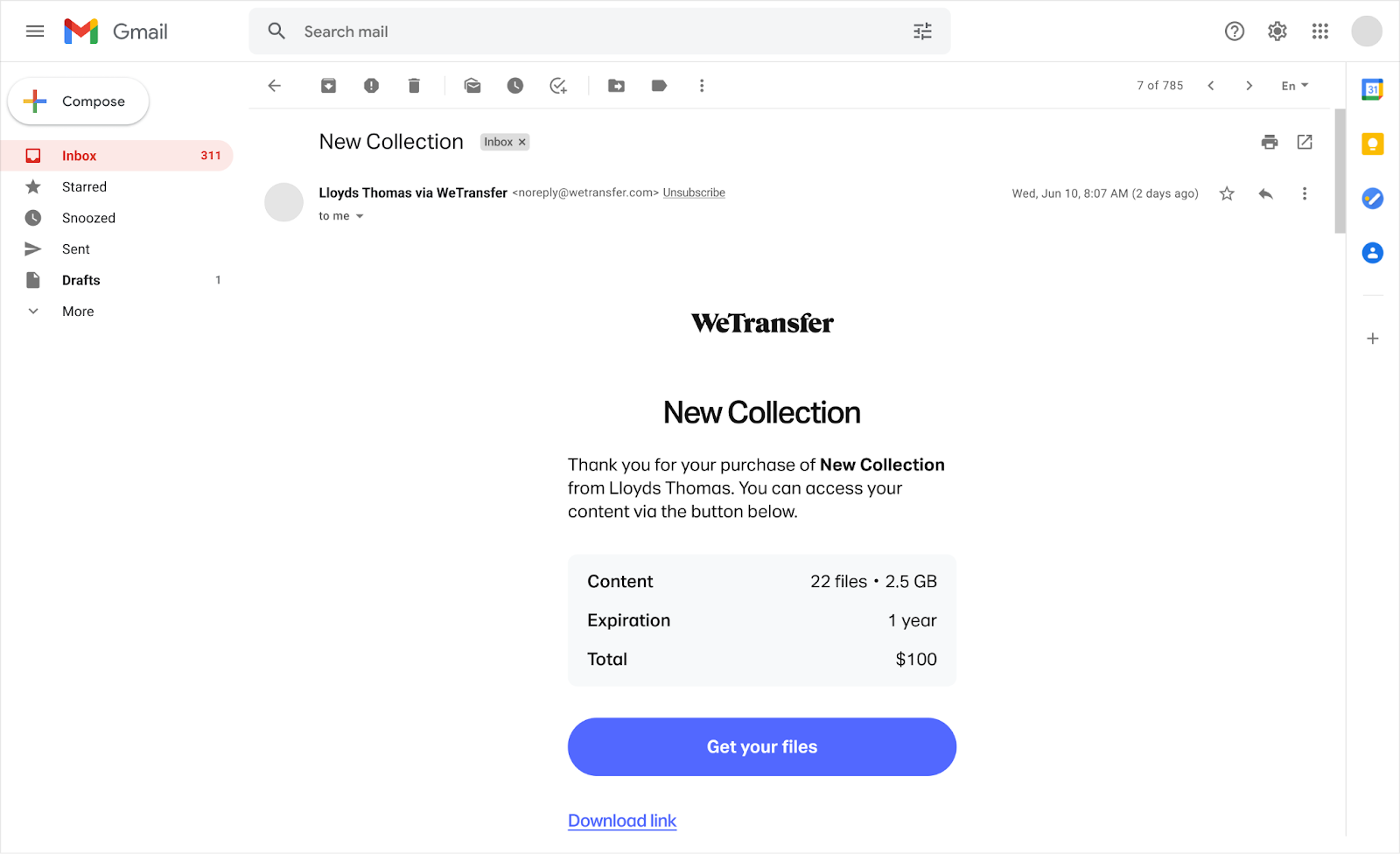
Task: Open the Inbox from the sidebar
Action: 79,155
